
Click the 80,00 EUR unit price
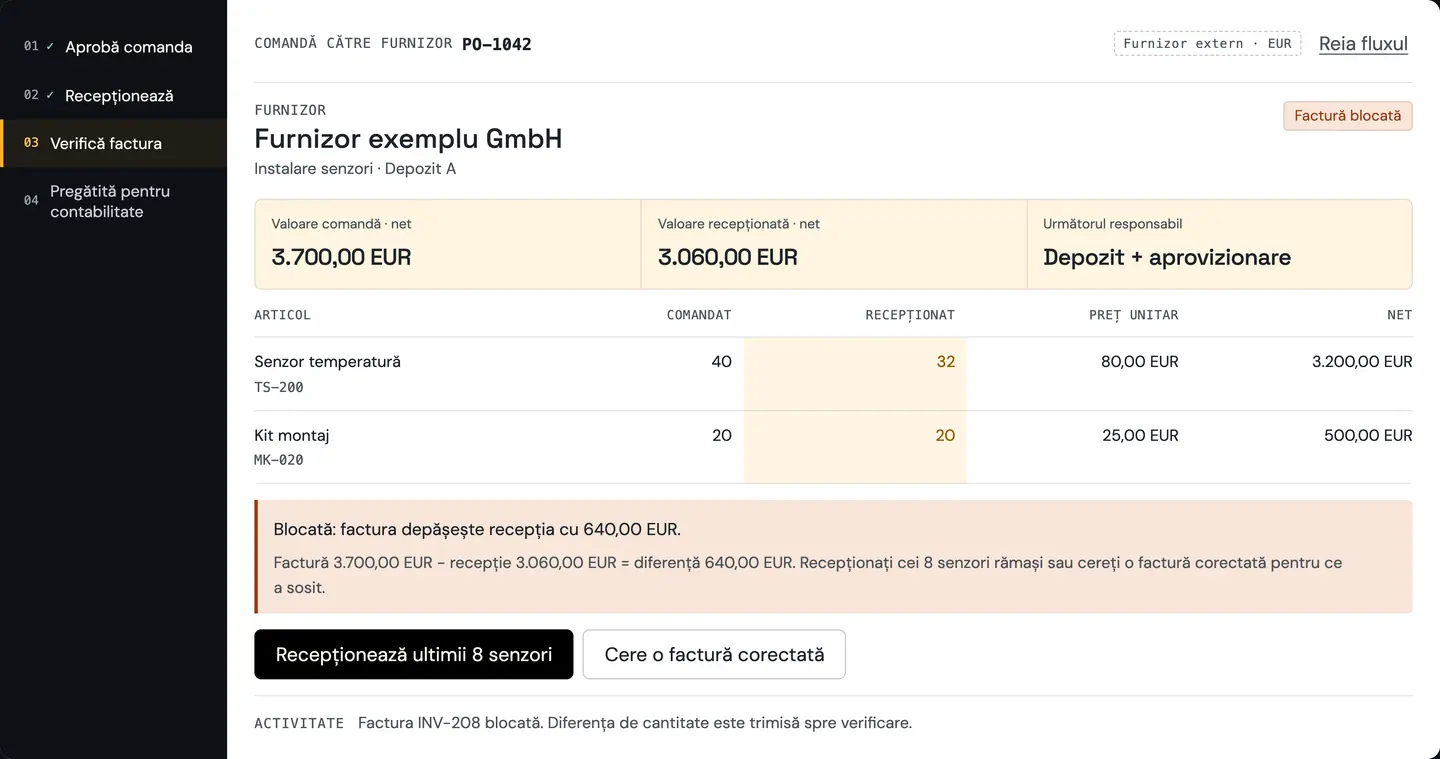click(x=1140, y=362)
